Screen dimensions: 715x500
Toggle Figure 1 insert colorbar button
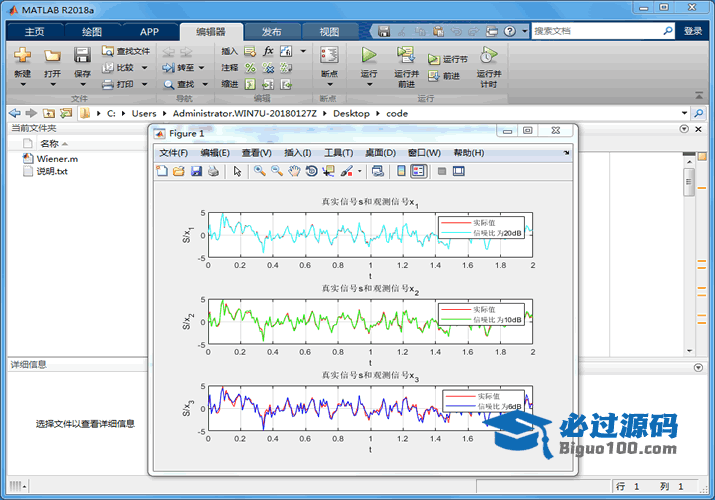[x=401, y=171]
